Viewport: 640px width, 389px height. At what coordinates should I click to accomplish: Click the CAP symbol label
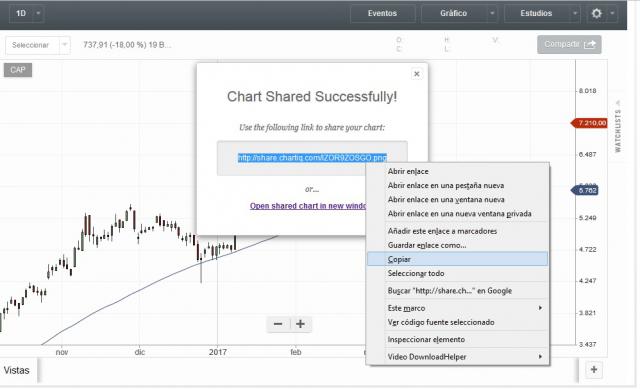[18, 70]
